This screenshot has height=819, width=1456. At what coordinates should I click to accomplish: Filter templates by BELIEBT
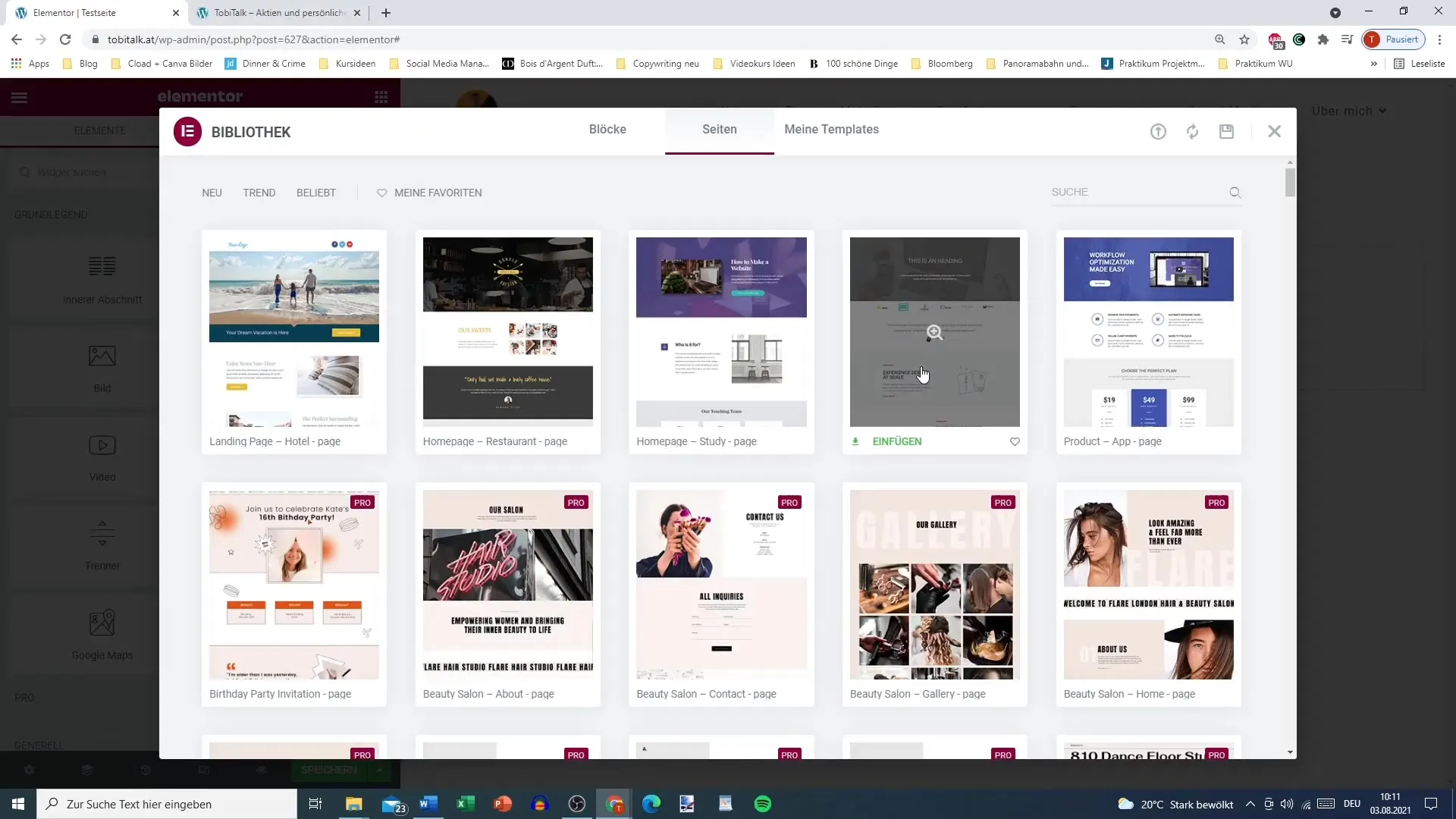pyautogui.click(x=315, y=193)
